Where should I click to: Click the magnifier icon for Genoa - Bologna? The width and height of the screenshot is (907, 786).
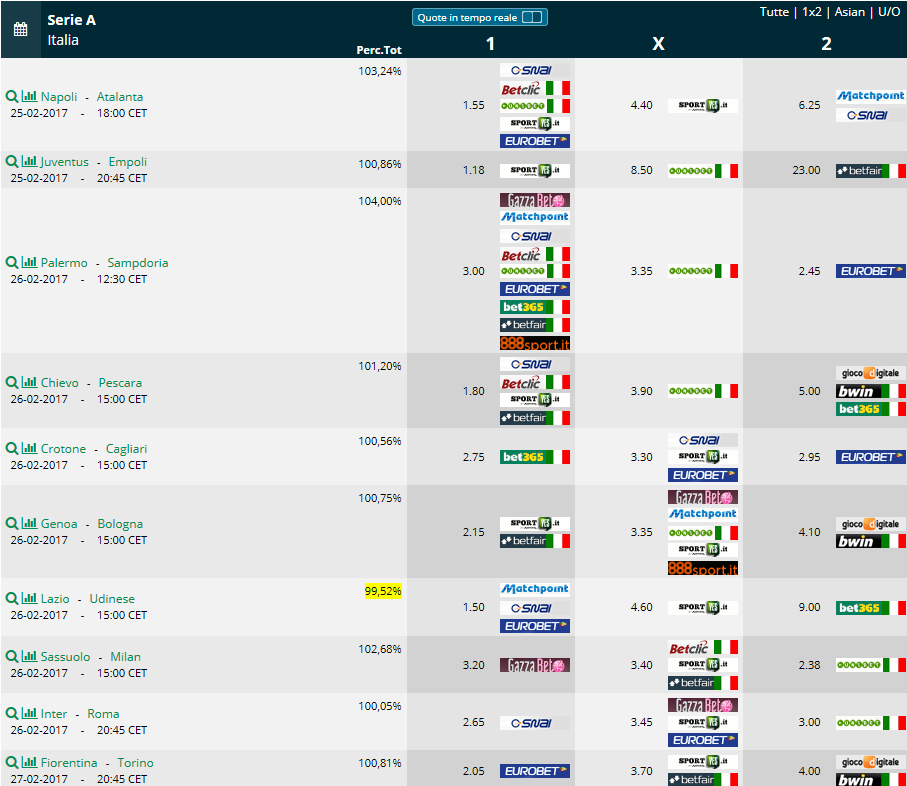point(12,523)
